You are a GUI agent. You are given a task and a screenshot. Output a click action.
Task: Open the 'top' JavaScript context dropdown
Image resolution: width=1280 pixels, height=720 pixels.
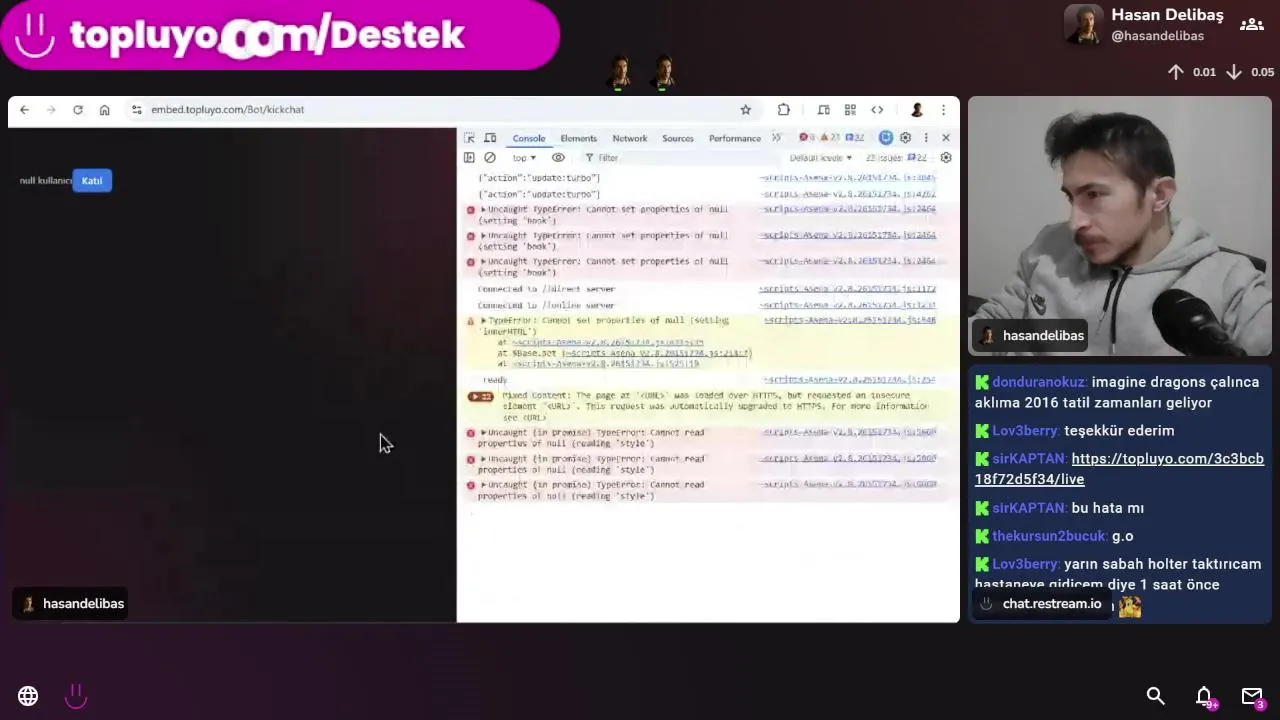tap(524, 158)
